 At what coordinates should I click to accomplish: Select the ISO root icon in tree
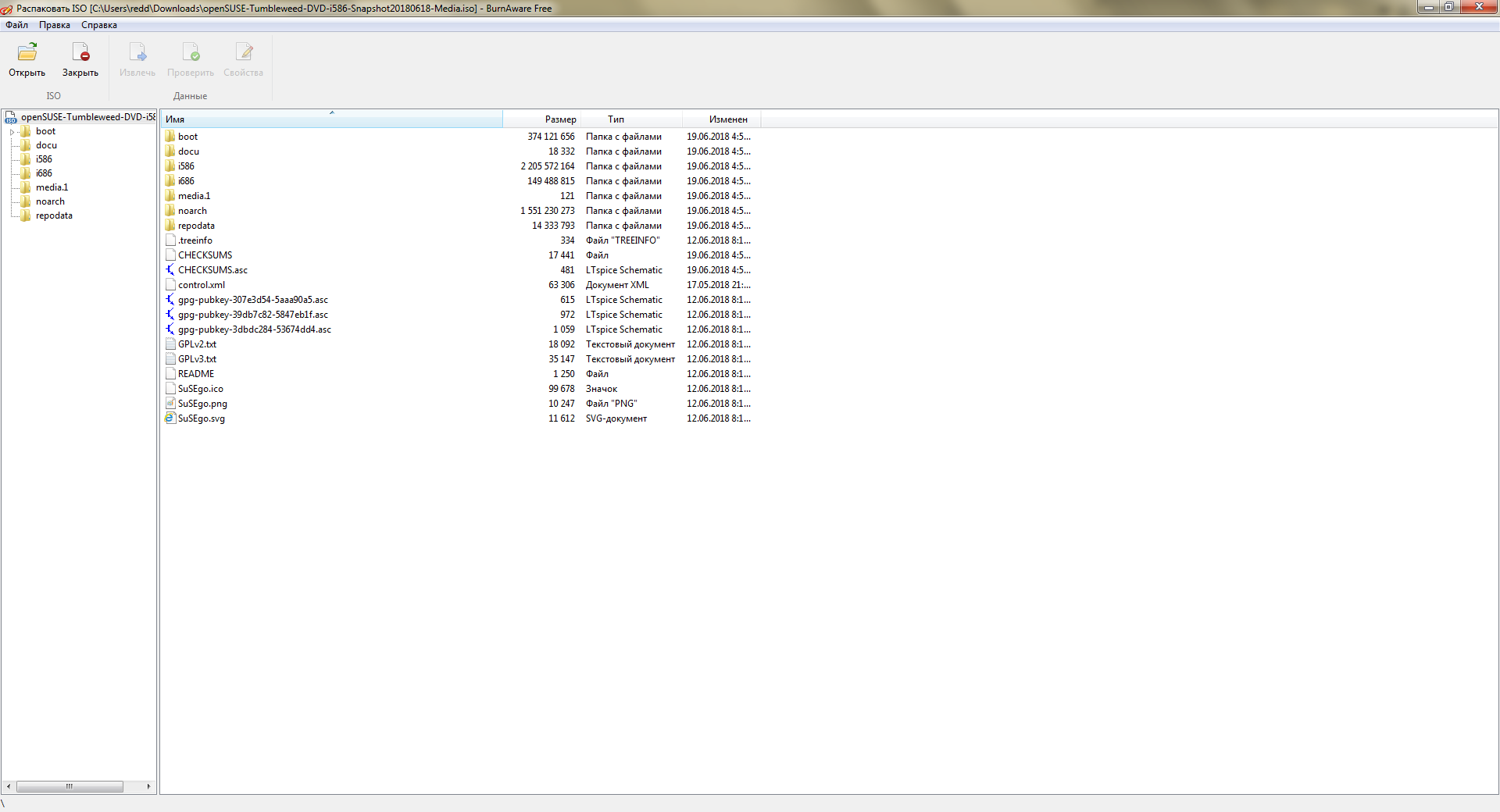click(11, 117)
